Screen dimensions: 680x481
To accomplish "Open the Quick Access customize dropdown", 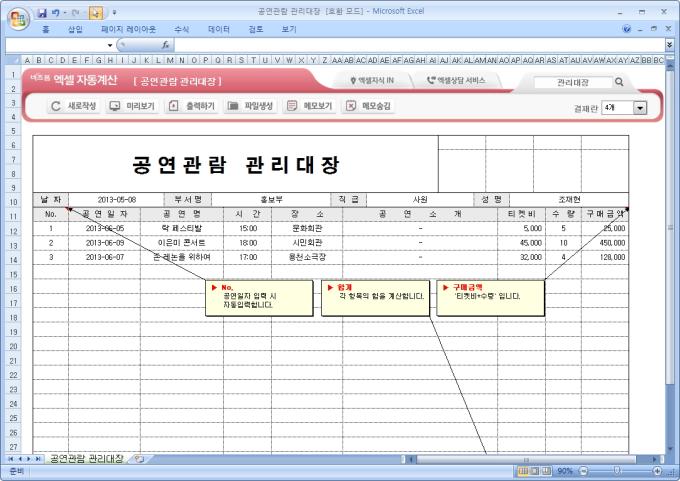I will [x=114, y=13].
